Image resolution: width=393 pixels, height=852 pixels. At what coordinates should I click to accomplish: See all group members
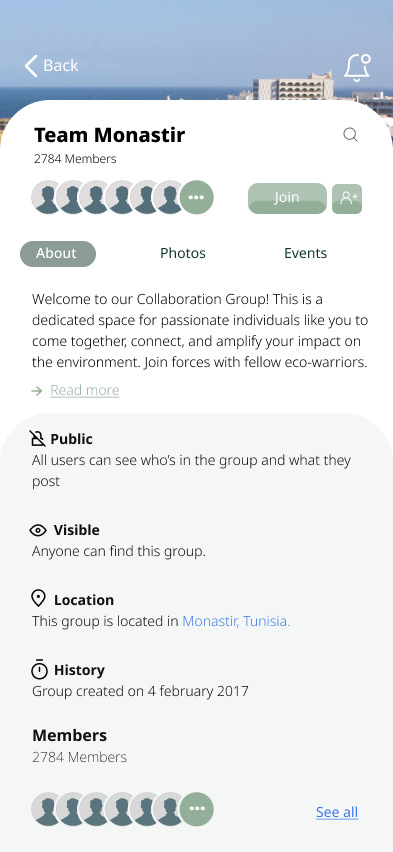pyautogui.click(x=337, y=812)
